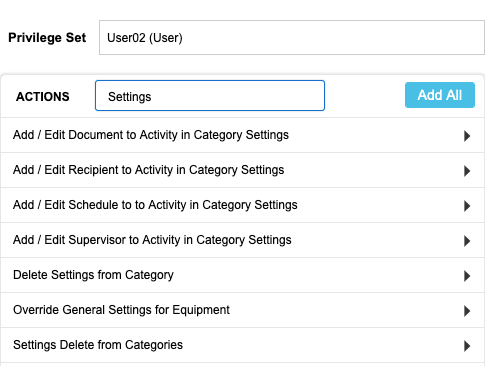The image size is (485, 366).
Task: Select 'Add / Edit Document to Activity in Category Settings' text
Action: click(x=151, y=135)
